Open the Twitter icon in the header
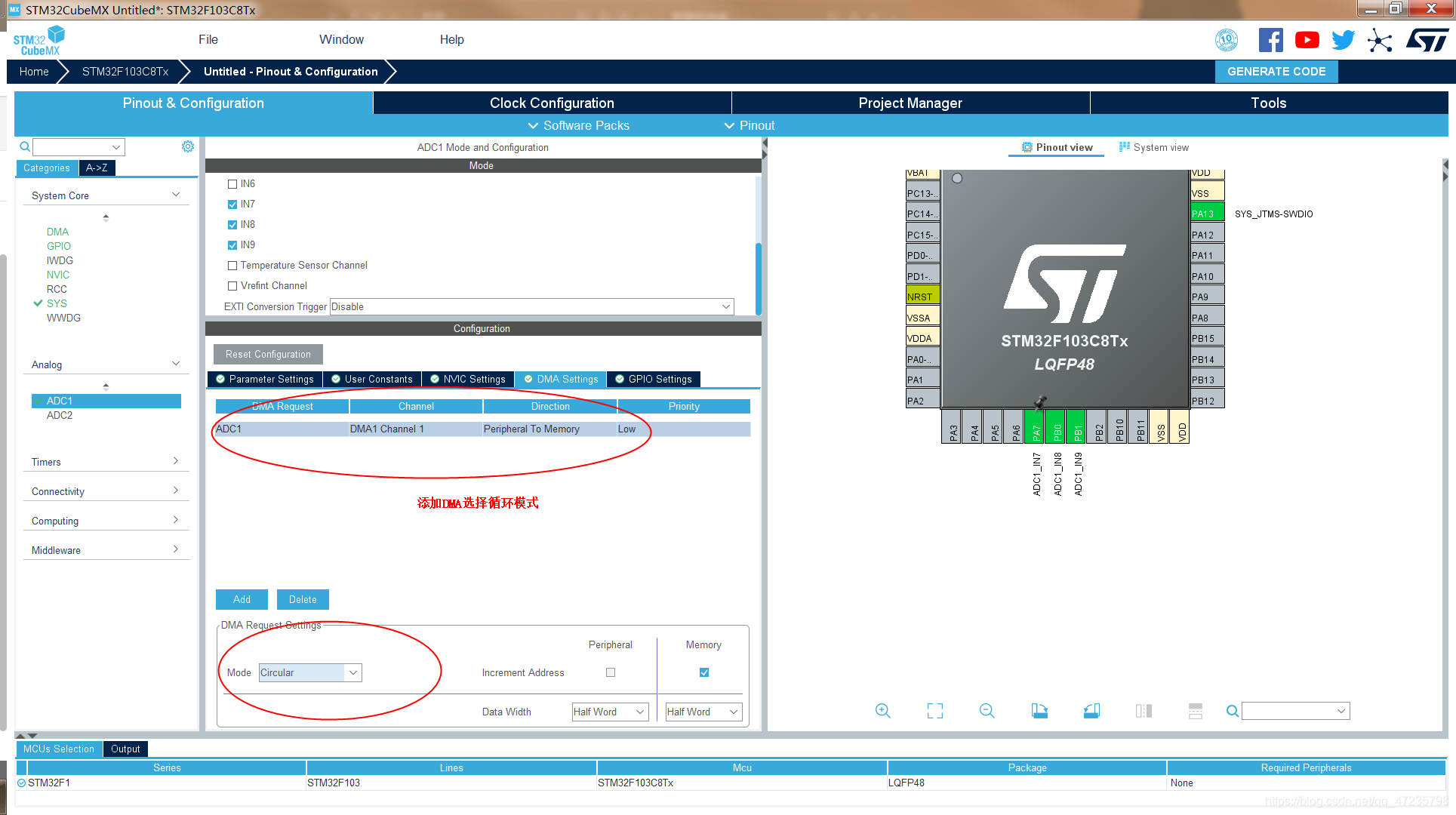1456x815 pixels. pyautogui.click(x=1343, y=40)
